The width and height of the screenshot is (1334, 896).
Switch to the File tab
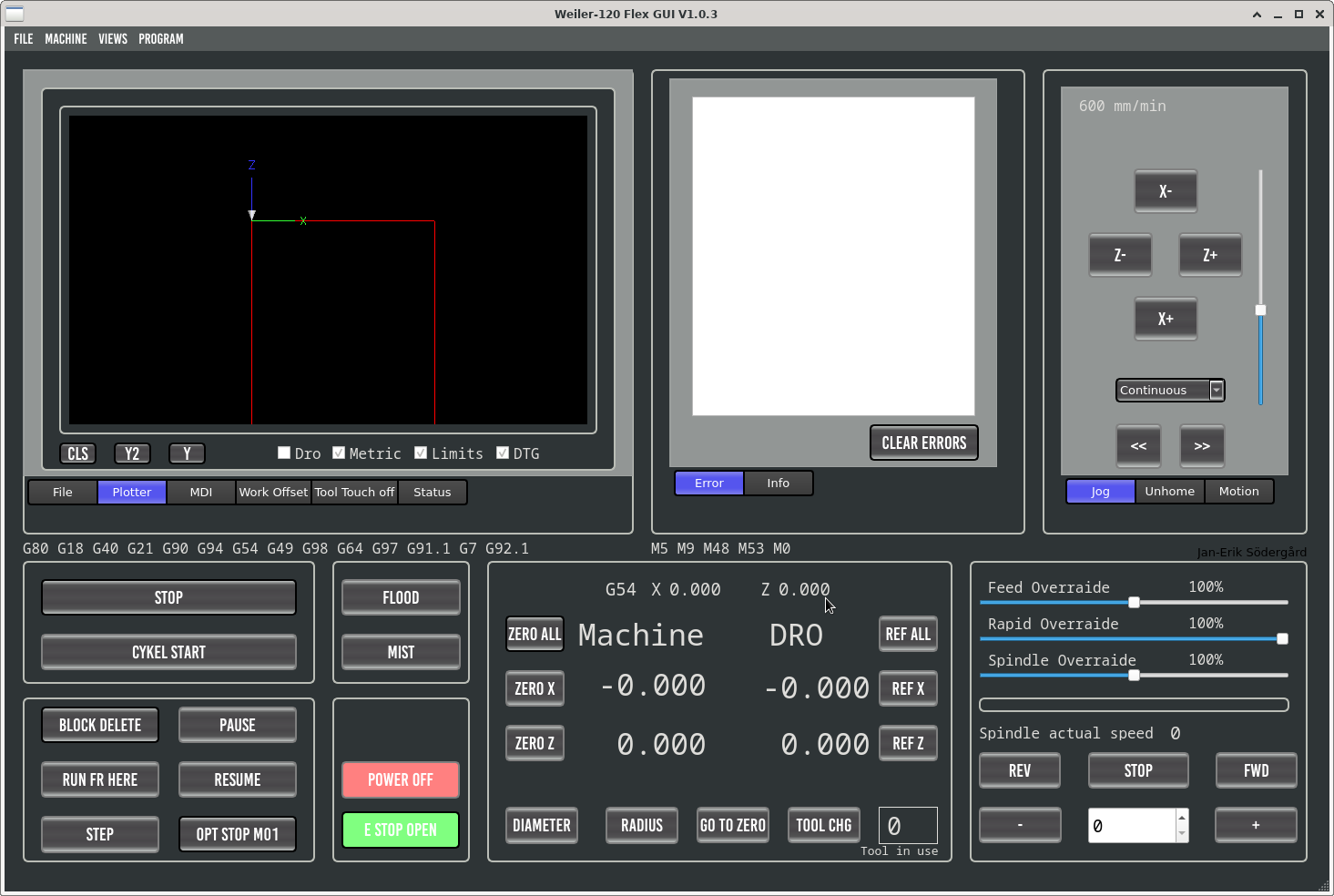coord(63,492)
